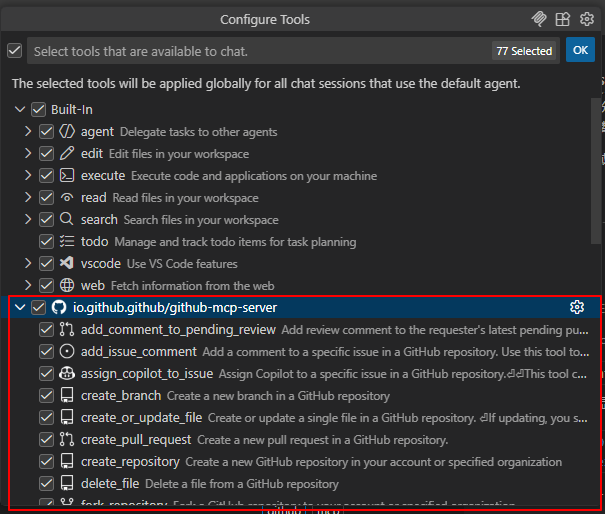Collapse the github-mcp-server group

coord(20,308)
